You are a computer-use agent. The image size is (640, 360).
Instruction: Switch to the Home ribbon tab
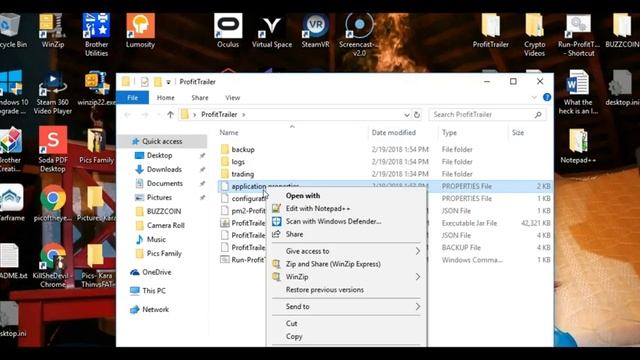[165, 98]
